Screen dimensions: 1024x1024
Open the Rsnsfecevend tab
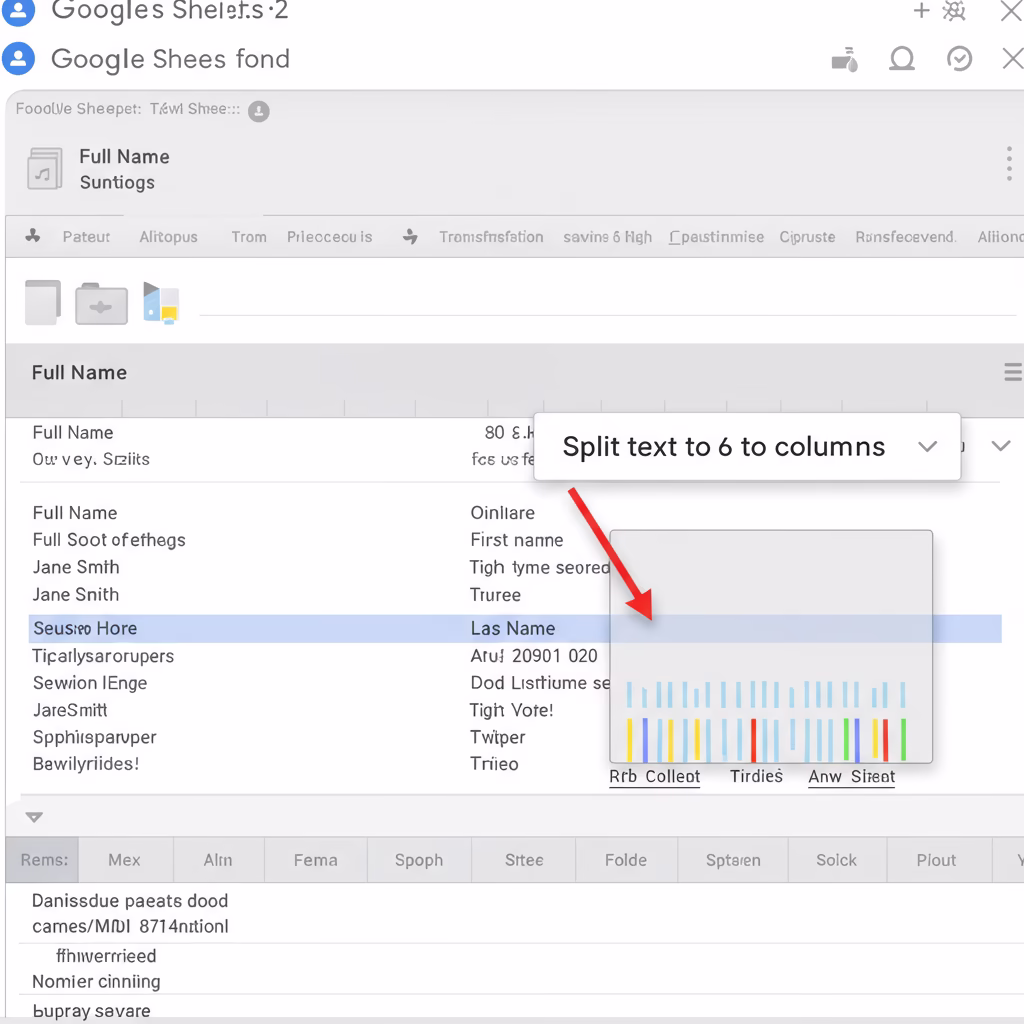pos(906,237)
